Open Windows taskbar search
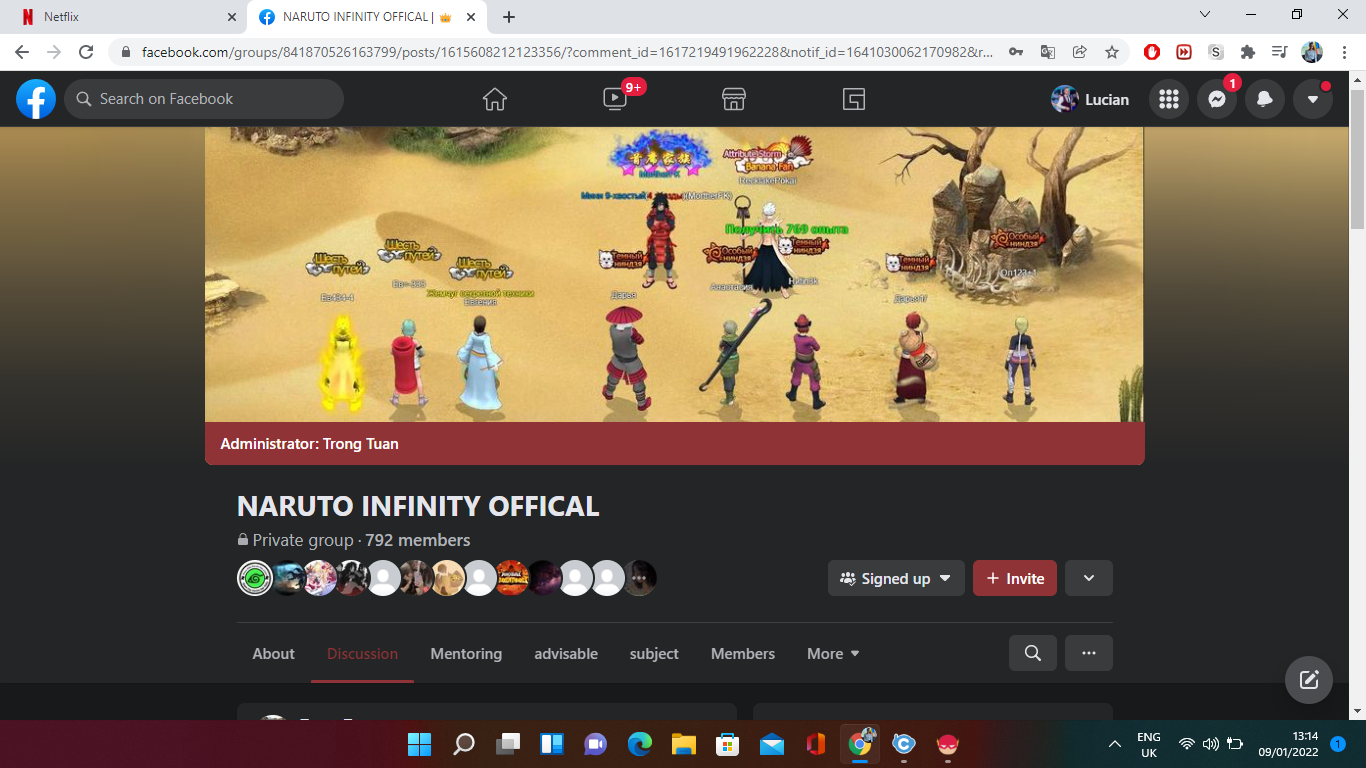The height and width of the screenshot is (768, 1366). click(464, 744)
